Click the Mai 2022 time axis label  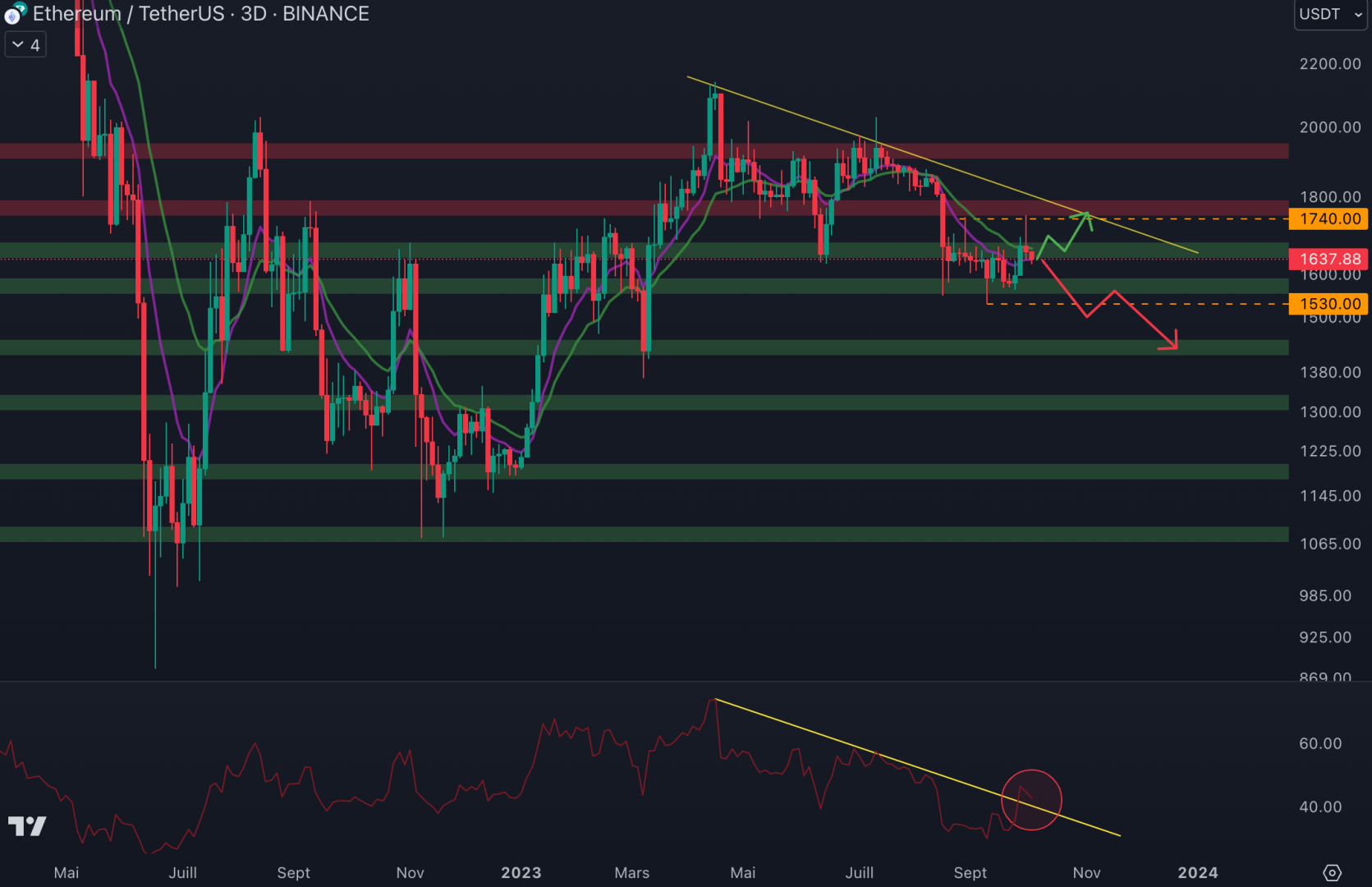(67, 873)
